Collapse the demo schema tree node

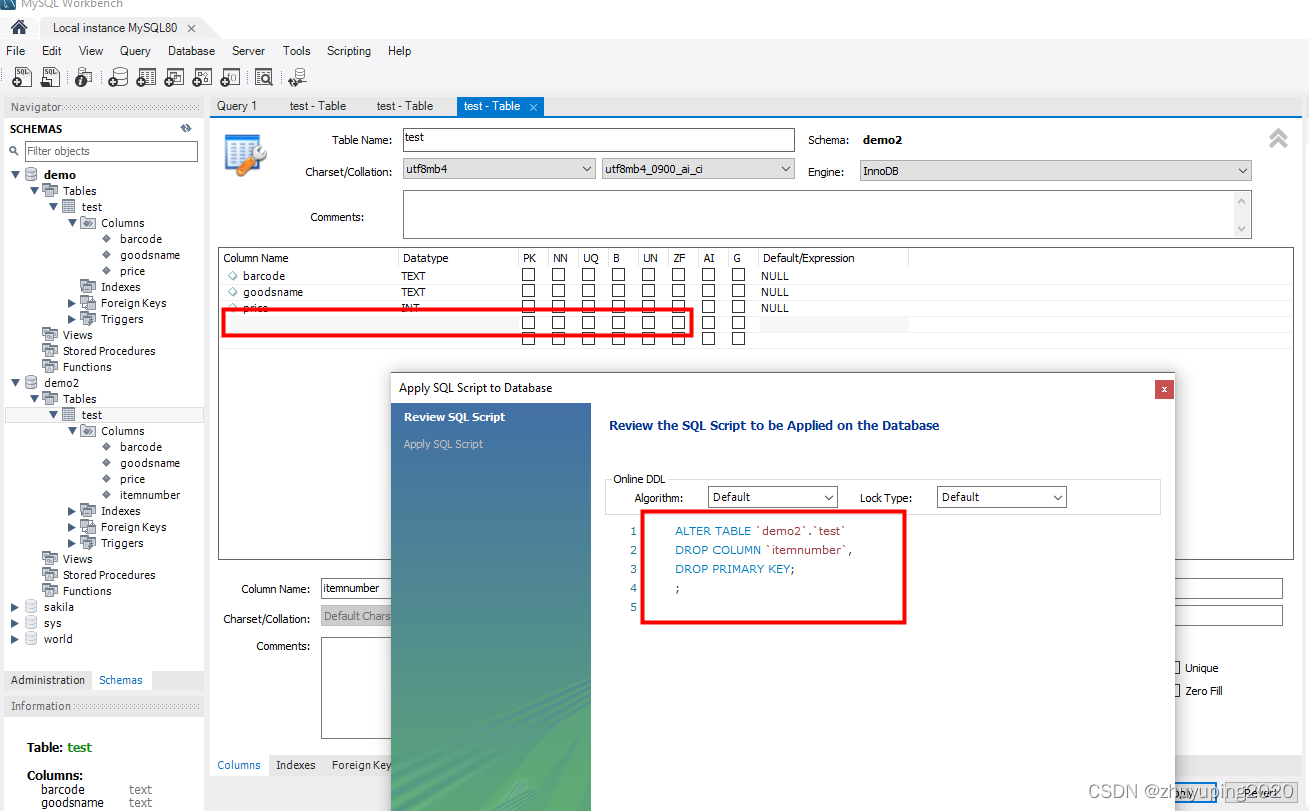click(x=15, y=175)
